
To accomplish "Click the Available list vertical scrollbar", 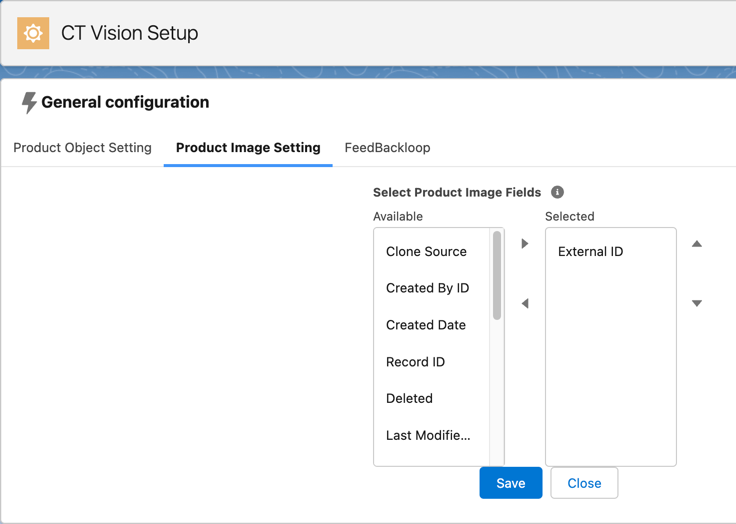I will coord(497,276).
